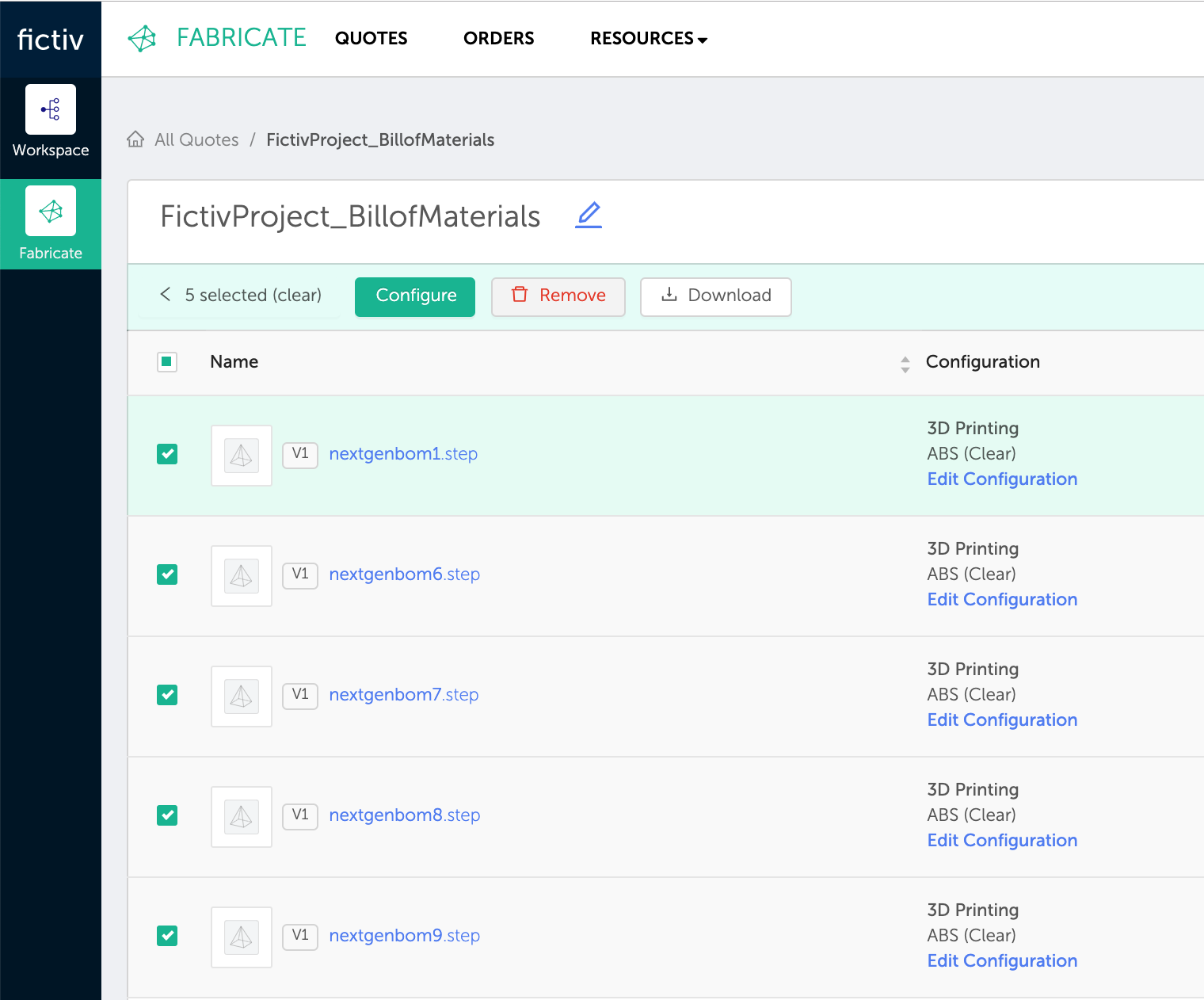Toggle the select-all header checkbox
1204x1000 pixels.
pos(167,362)
